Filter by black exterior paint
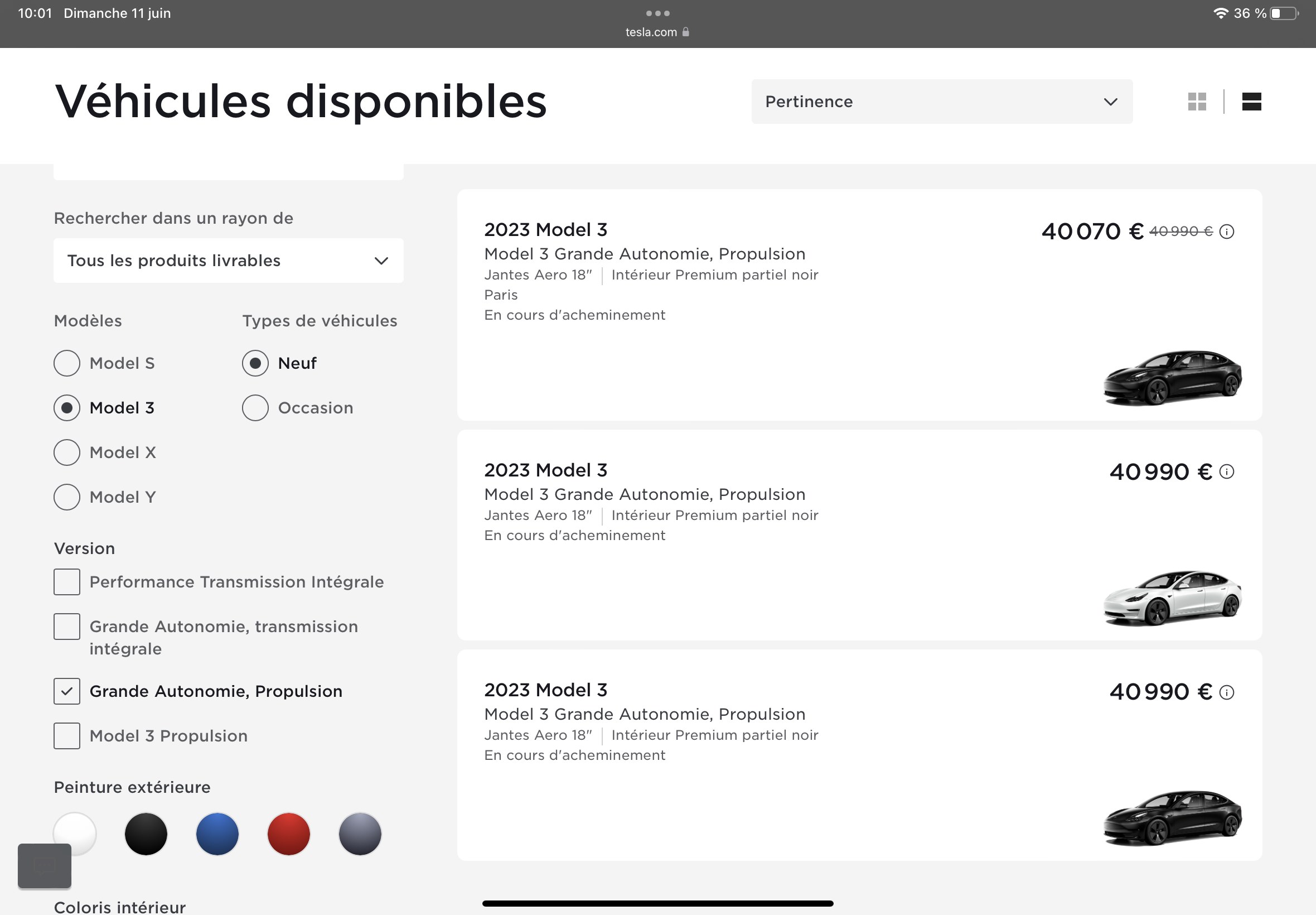This screenshot has width=1316, height=915. tap(146, 834)
